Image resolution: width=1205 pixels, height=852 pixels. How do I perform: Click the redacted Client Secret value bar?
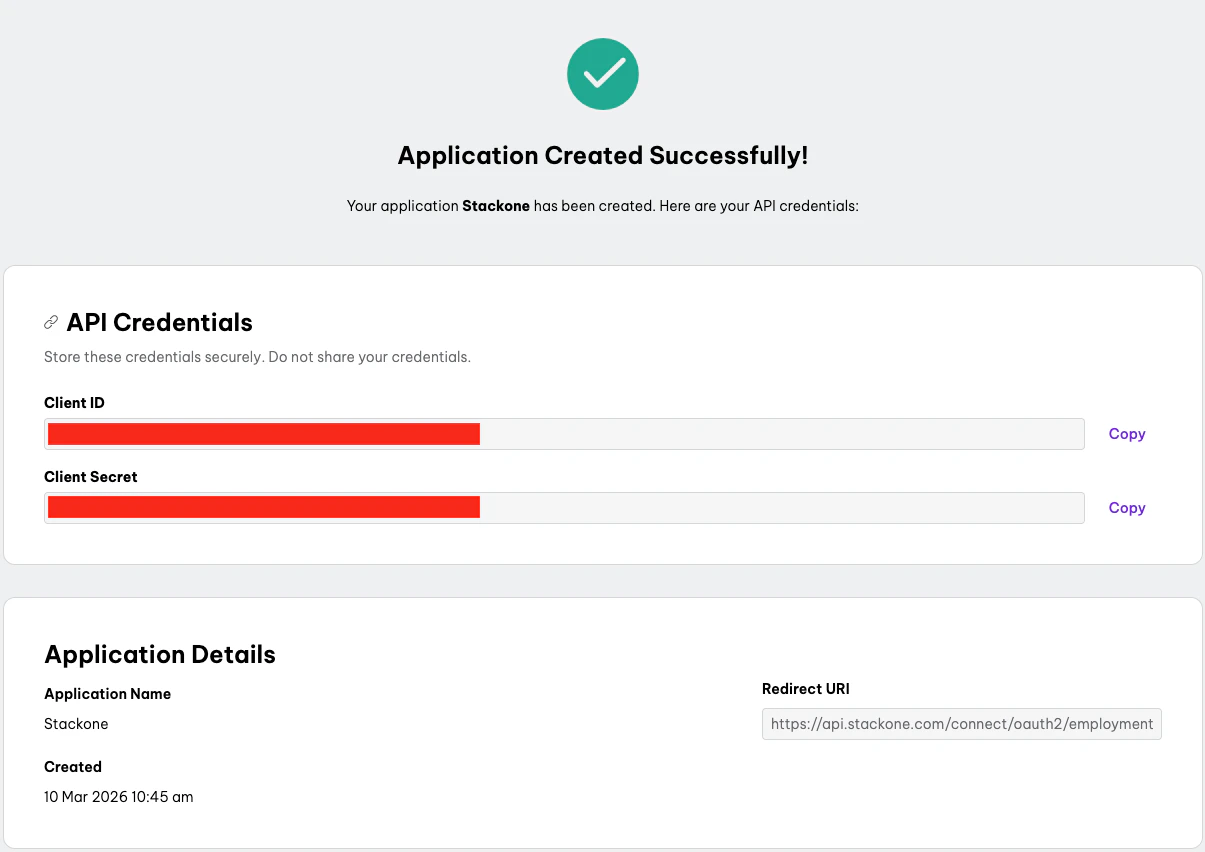tap(262, 507)
